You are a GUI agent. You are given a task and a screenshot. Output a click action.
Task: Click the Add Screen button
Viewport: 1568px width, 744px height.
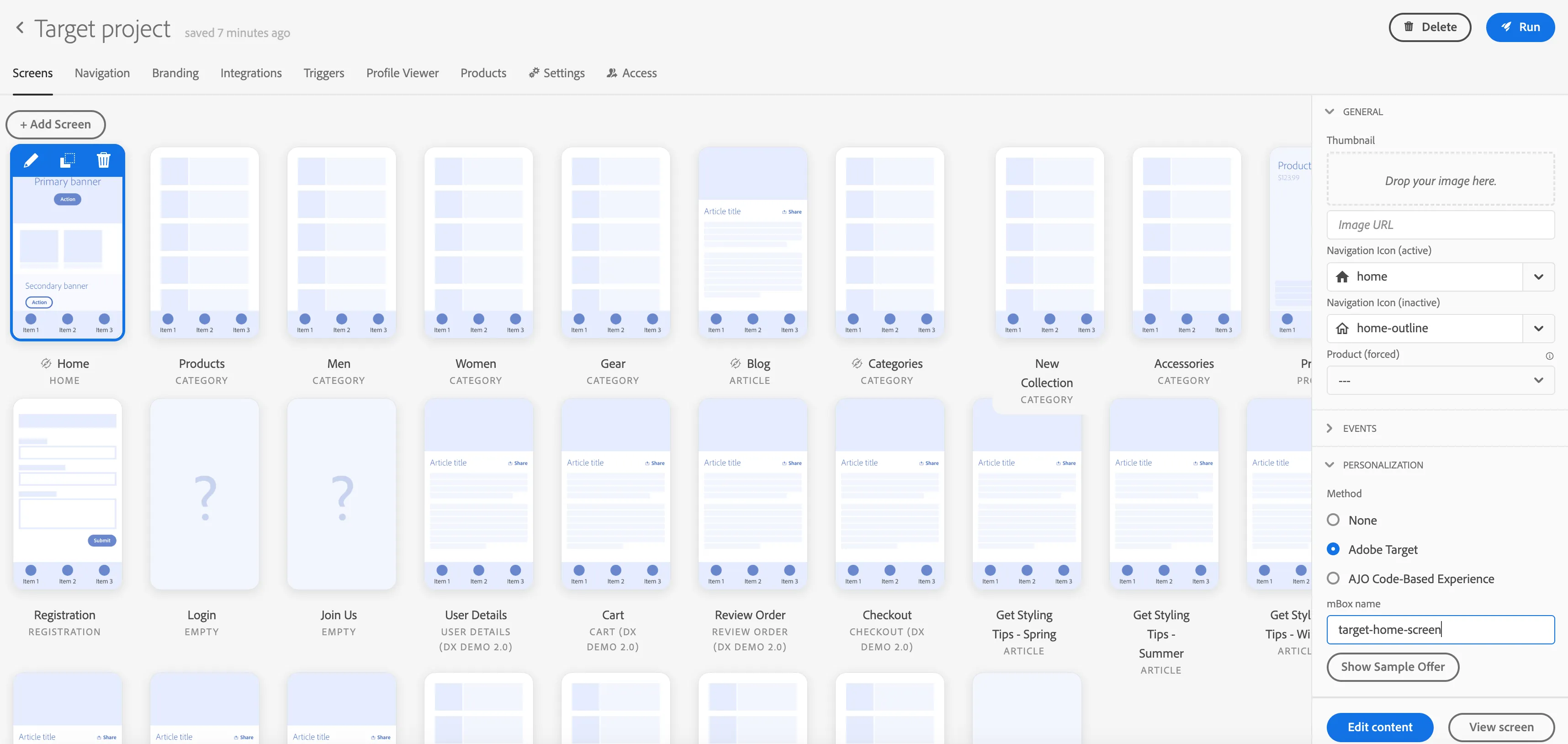click(55, 124)
